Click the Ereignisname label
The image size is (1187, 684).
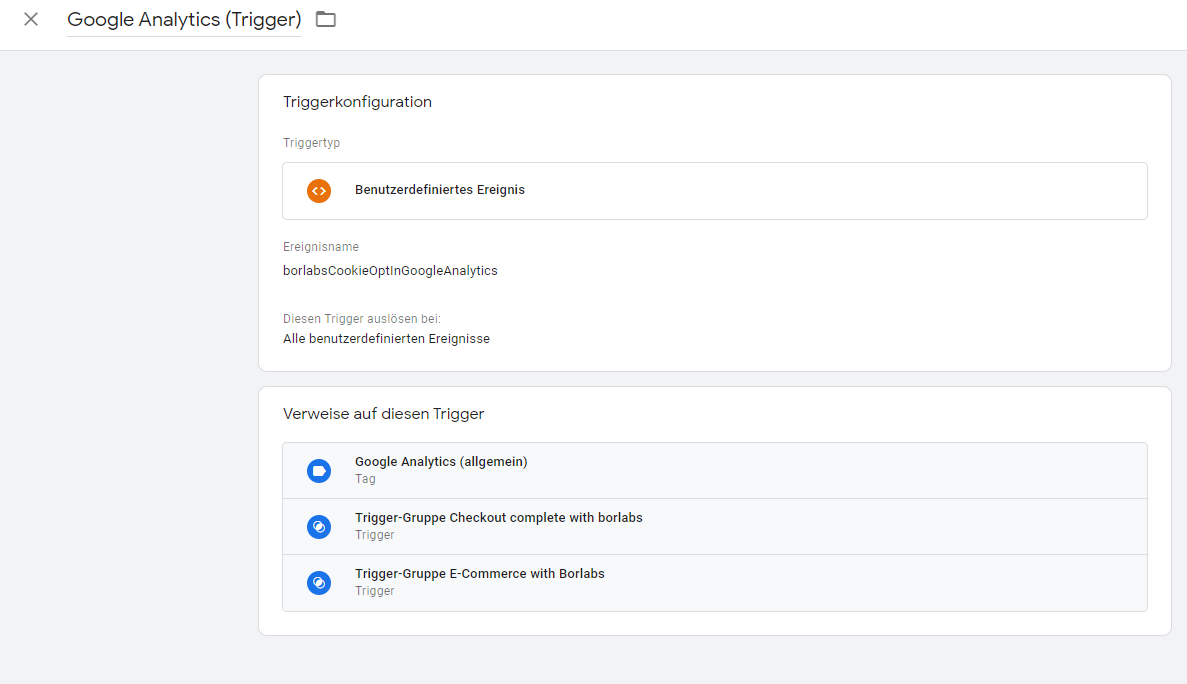[x=321, y=247]
